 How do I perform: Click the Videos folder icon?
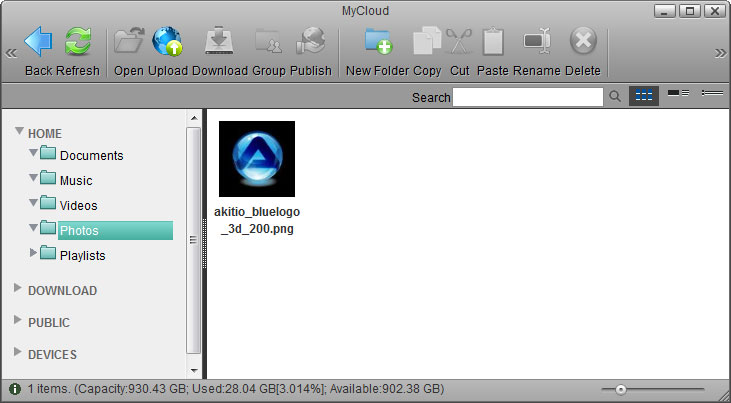(48, 203)
